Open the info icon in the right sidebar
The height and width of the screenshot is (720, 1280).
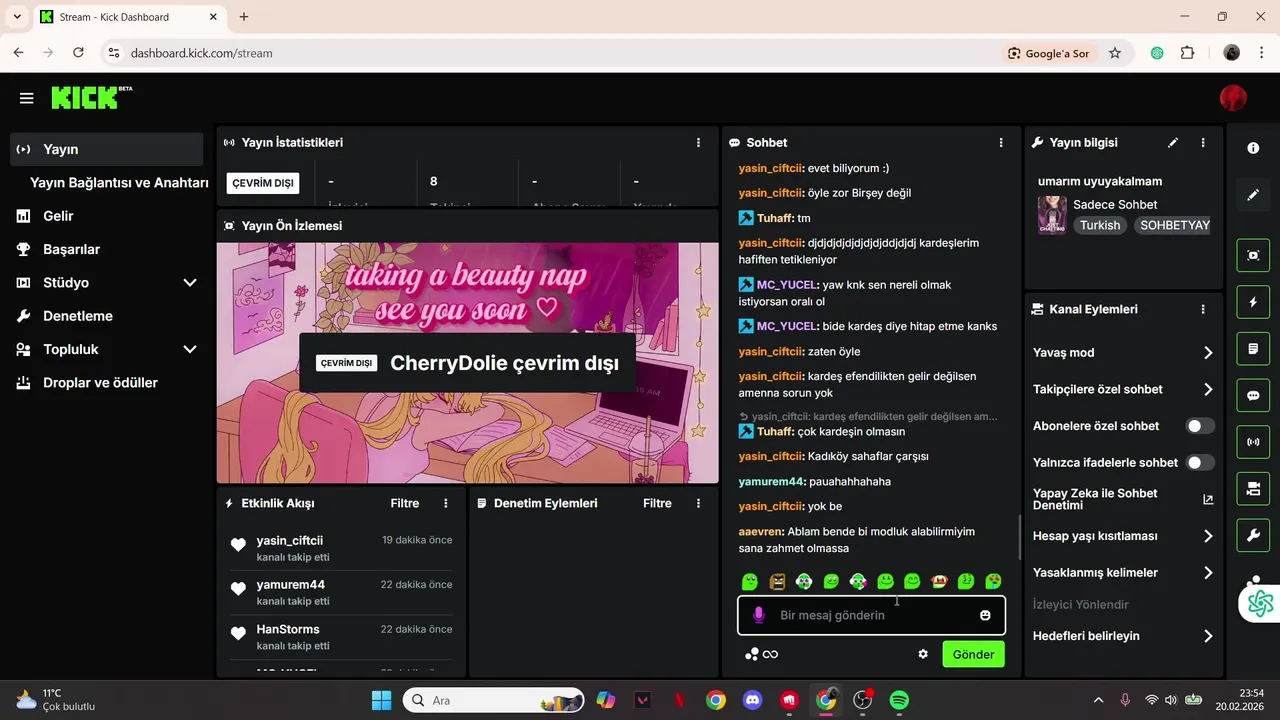(x=1253, y=148)
